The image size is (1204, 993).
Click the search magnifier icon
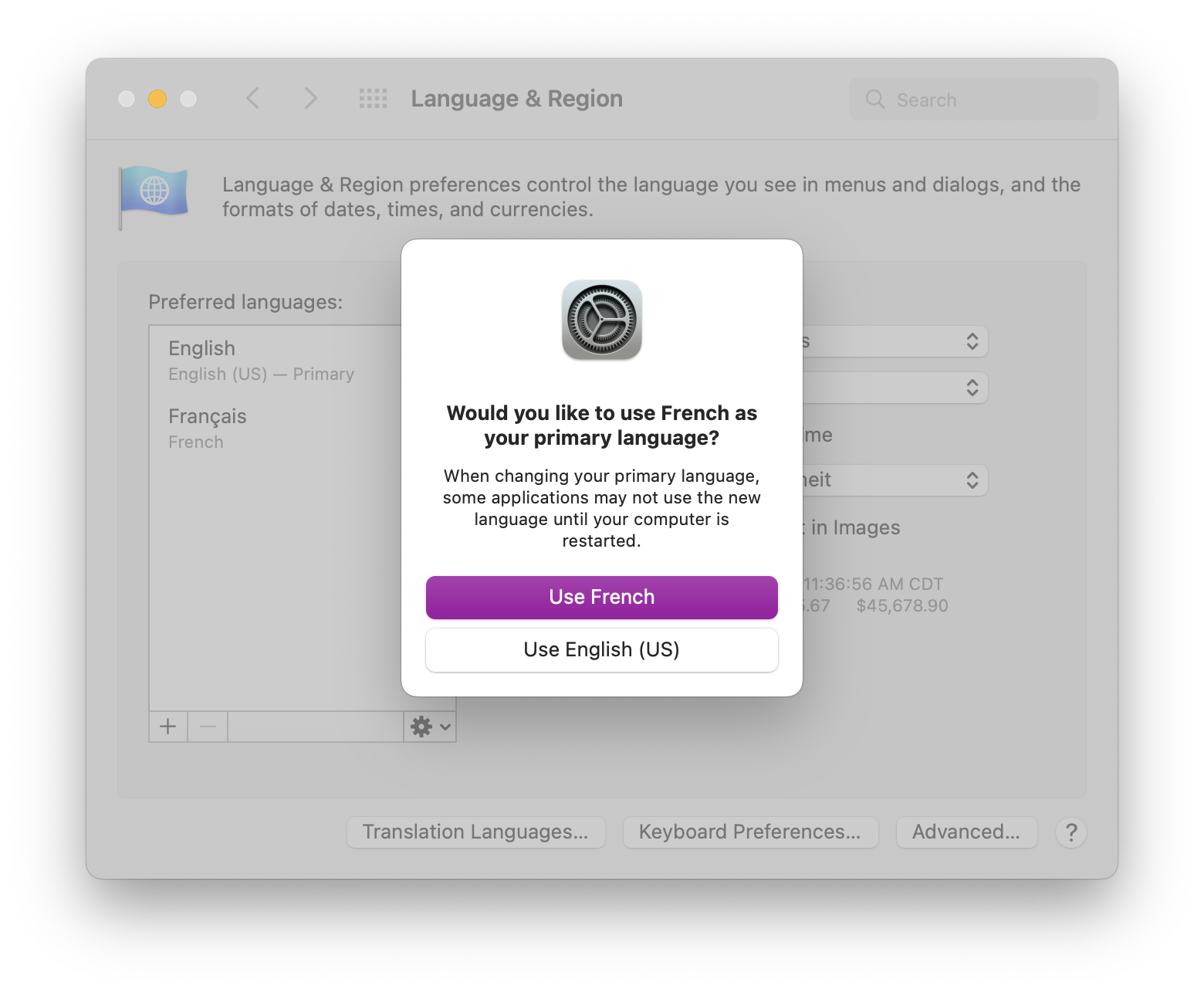[875, 99]
